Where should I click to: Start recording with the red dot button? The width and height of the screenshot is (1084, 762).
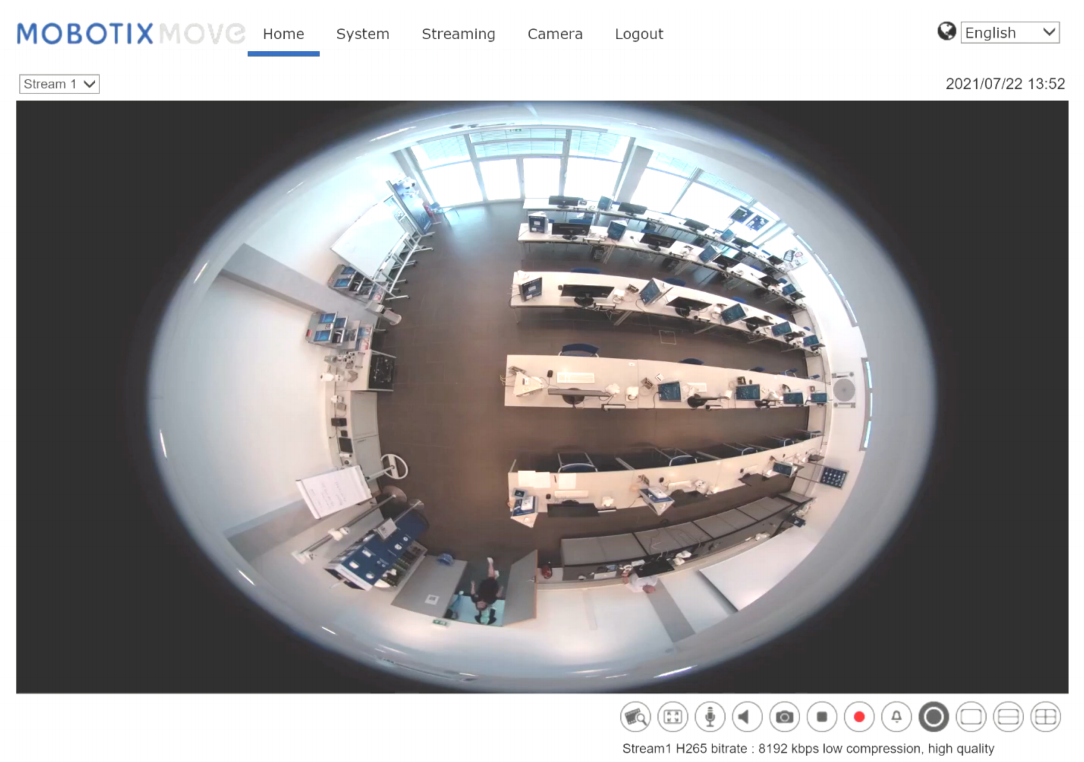[859, 716]
